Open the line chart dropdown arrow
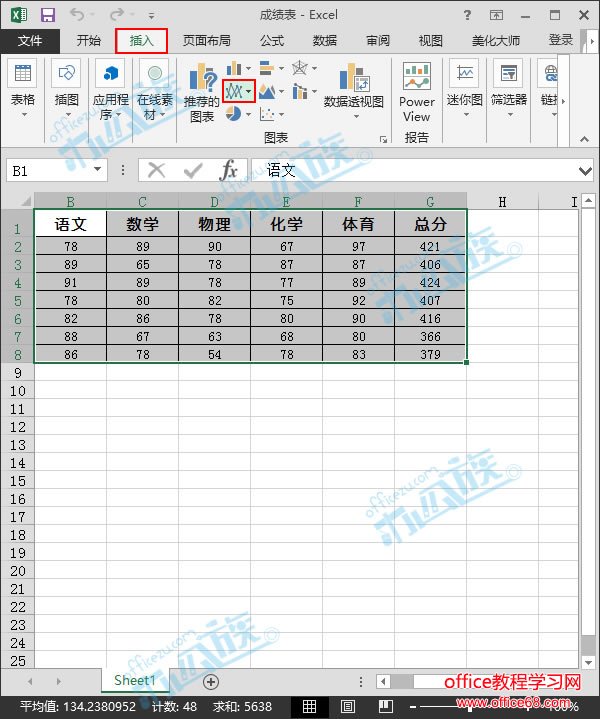 click(x=248, y=91)
